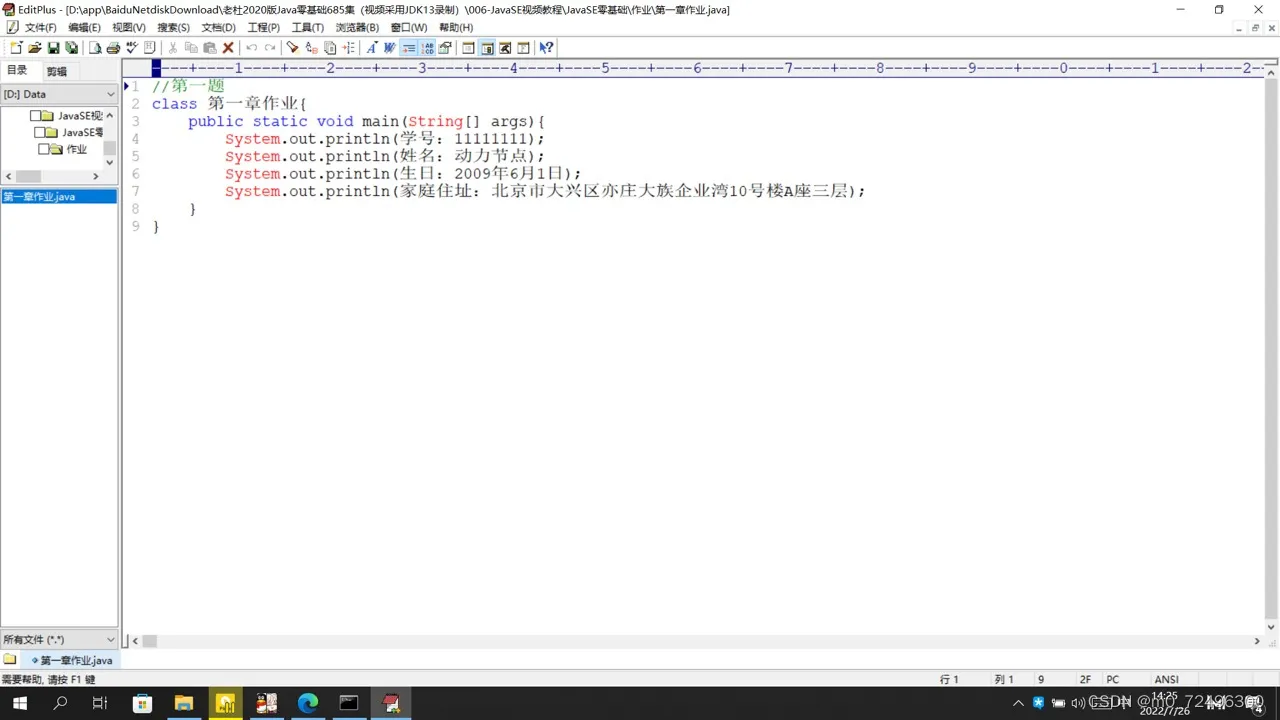
Task: Open Windows taskbar search
Action: click(x=60, y=703)
